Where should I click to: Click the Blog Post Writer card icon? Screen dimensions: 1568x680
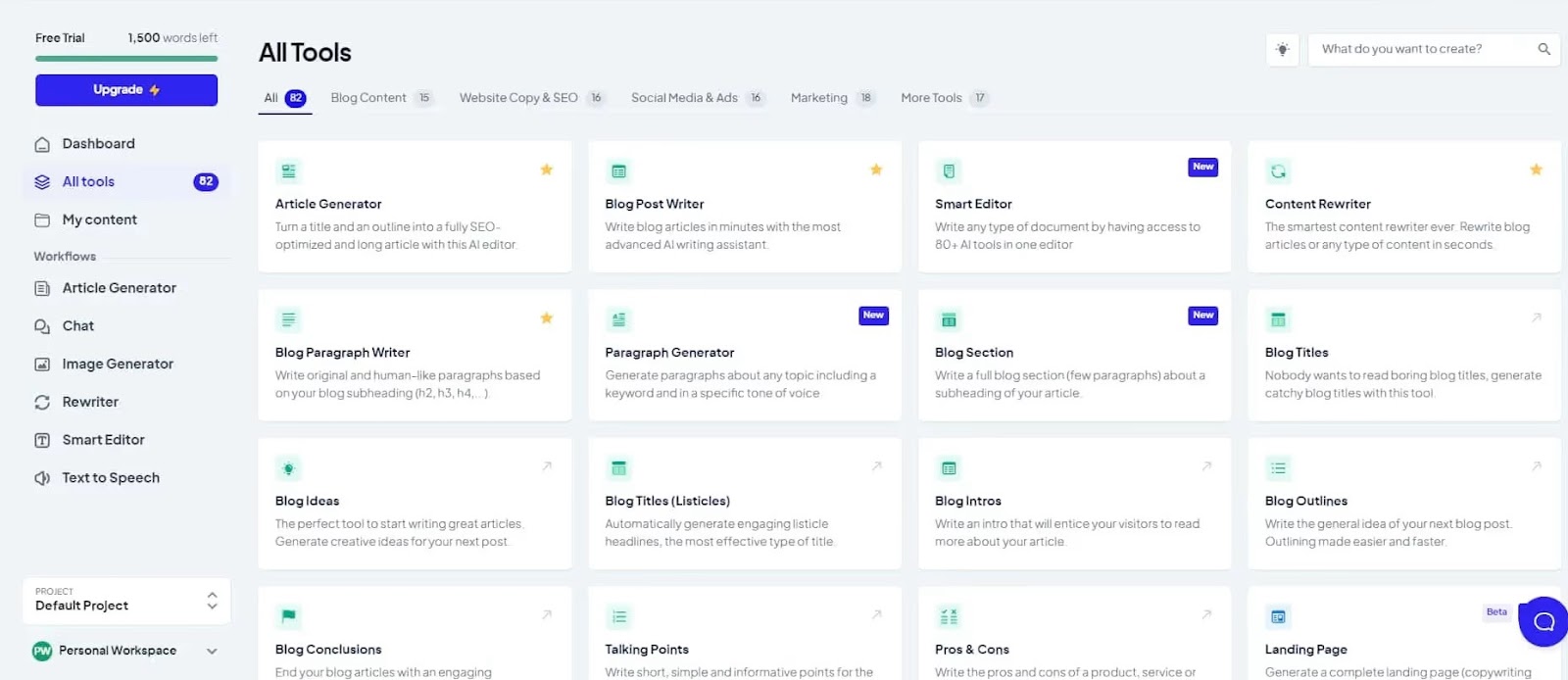[618, 171]
